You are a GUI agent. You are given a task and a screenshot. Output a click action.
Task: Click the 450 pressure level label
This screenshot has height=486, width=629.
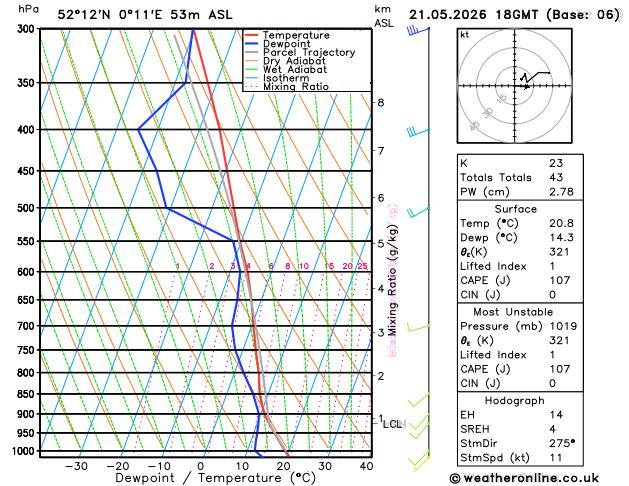pos(28,171)
